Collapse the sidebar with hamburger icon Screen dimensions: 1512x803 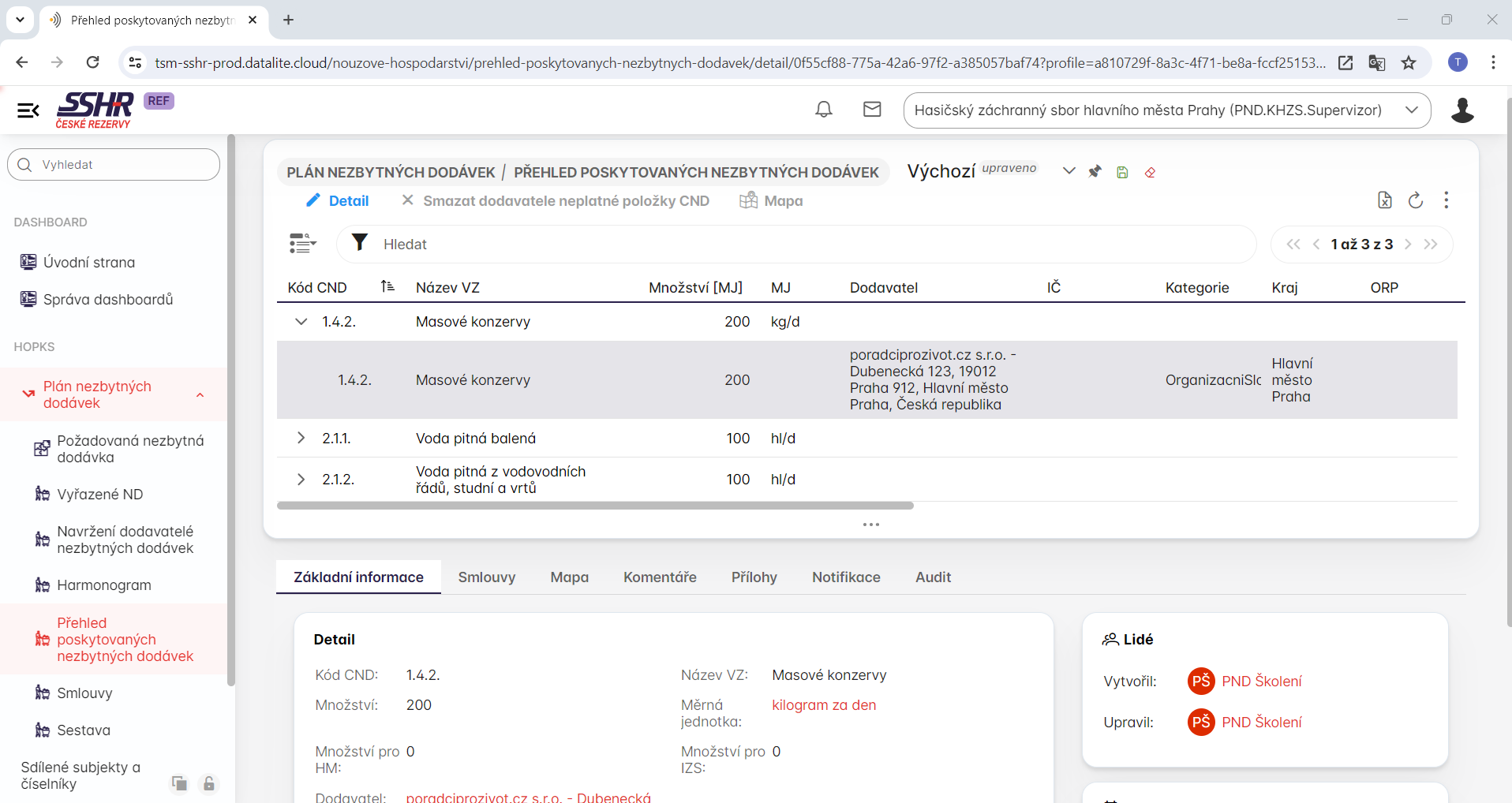pyautogui.click(x=28, y=110)
